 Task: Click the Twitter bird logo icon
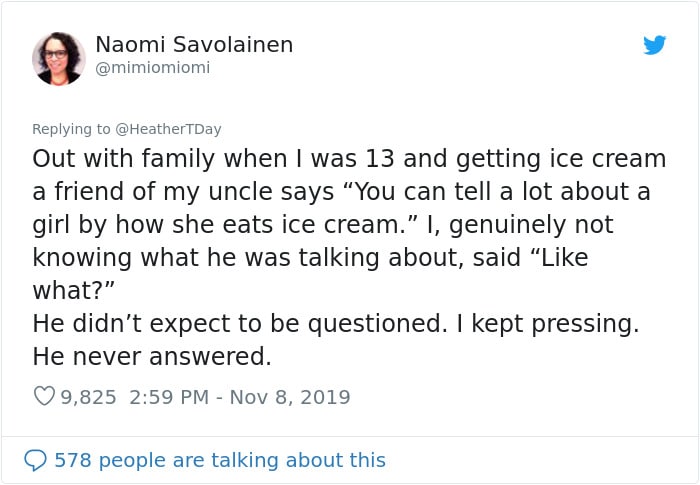(654, 45)
